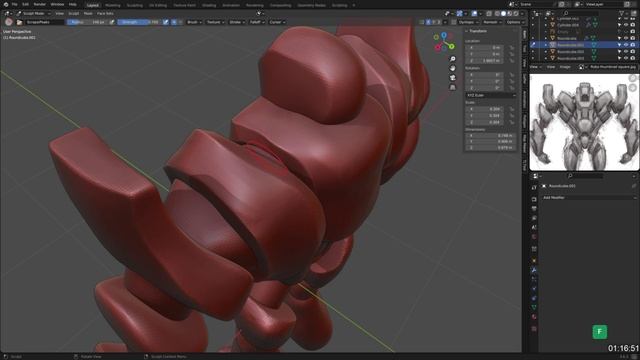Screen dimensions: 640x360
Task: Toggle X-ray display in viewport header
Action: [489, 13]
